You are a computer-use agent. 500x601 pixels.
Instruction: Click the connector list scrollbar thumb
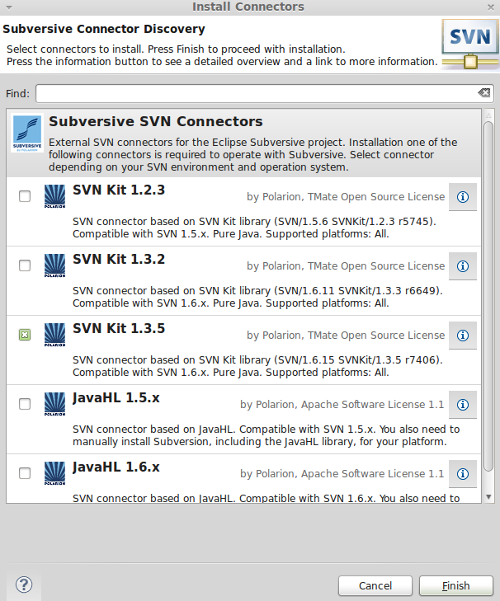488,297
